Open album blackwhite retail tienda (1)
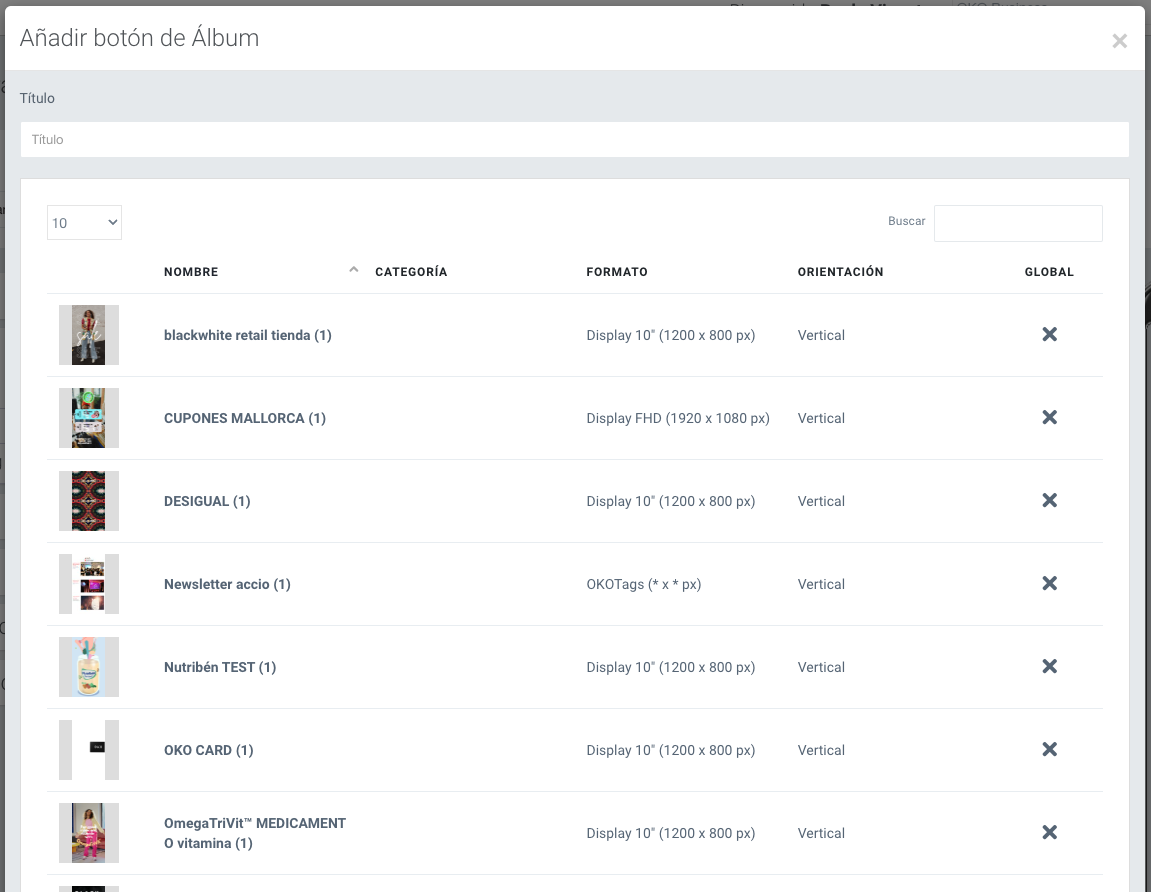The width and height of the screenshot is (1151, 892). pyautogui.click(x=247, y=335)
